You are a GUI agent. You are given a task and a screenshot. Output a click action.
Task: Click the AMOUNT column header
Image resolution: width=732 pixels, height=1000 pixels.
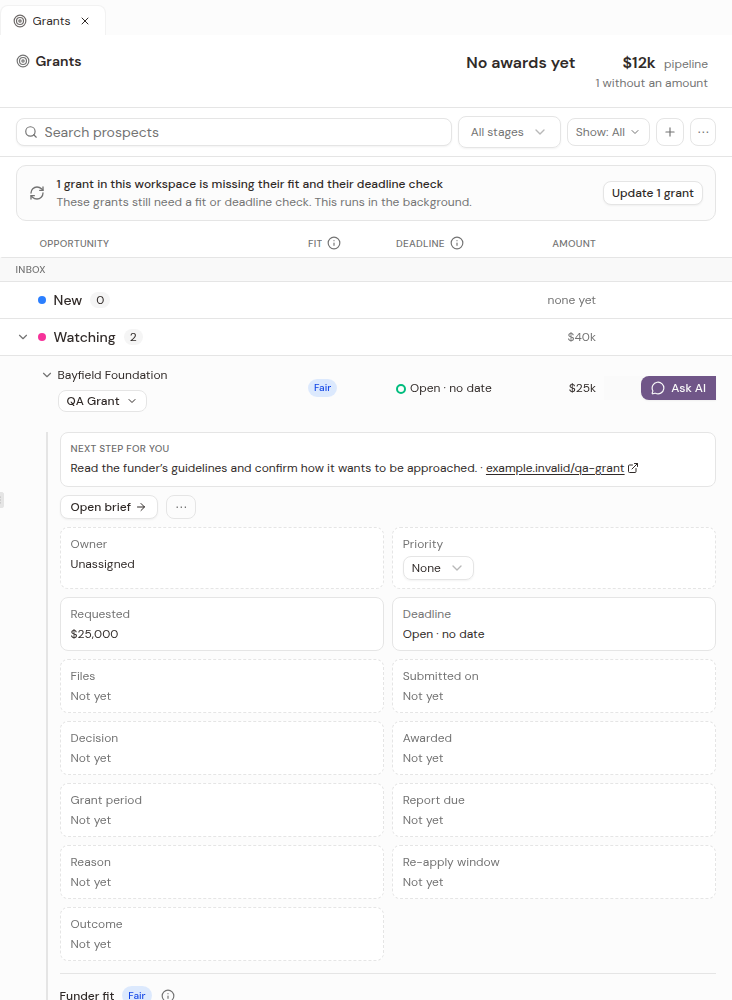click(x=574, y=244)
